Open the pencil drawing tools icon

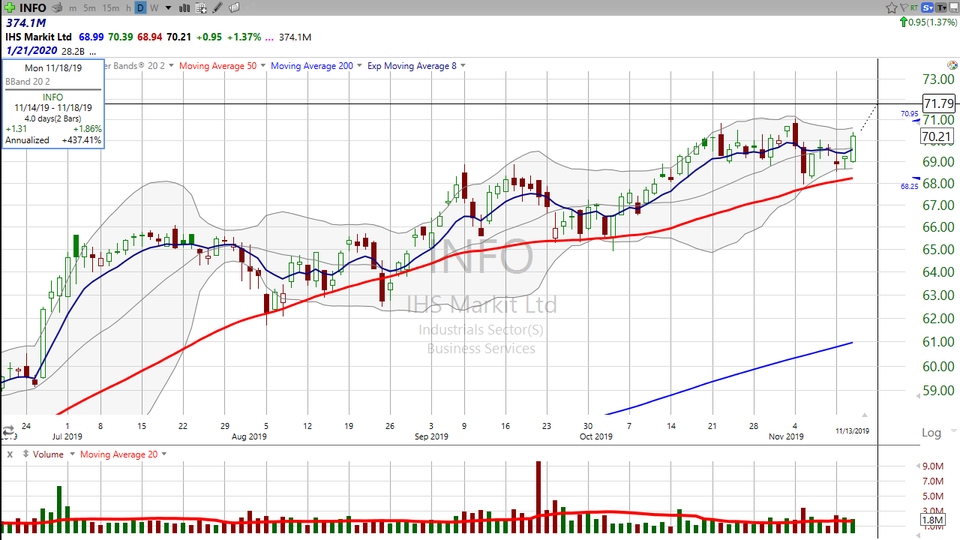click(217, 8)
